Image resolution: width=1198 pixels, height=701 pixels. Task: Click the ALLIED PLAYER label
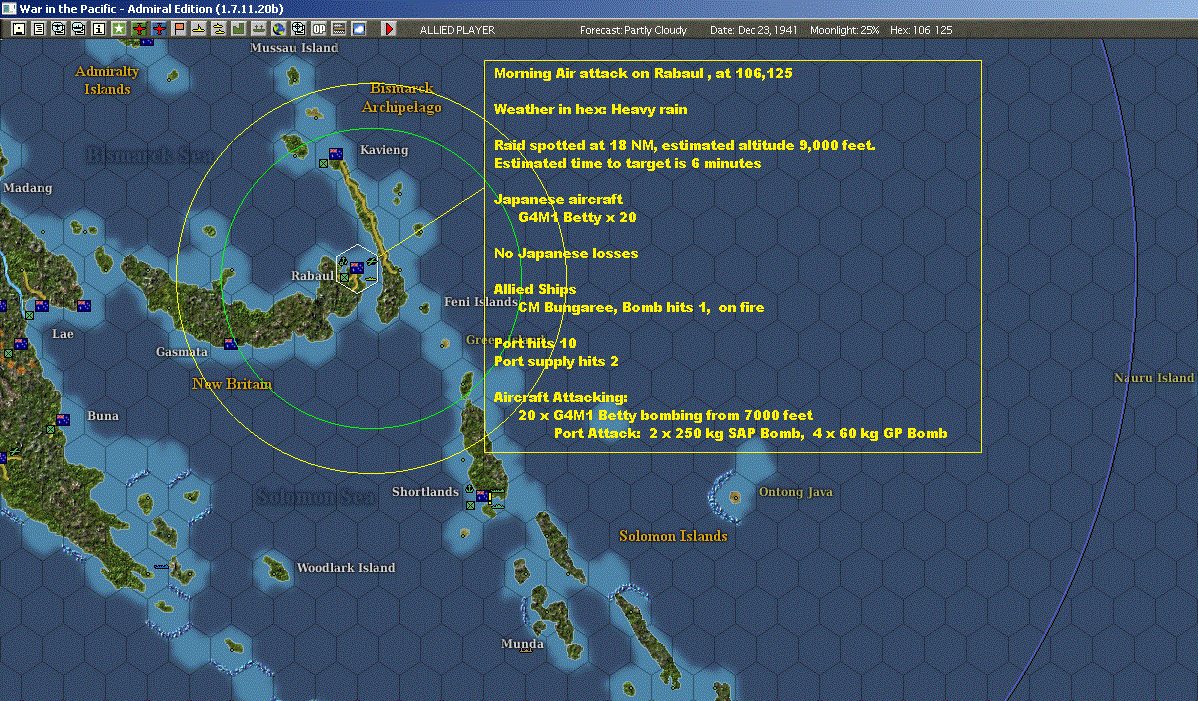457,30
